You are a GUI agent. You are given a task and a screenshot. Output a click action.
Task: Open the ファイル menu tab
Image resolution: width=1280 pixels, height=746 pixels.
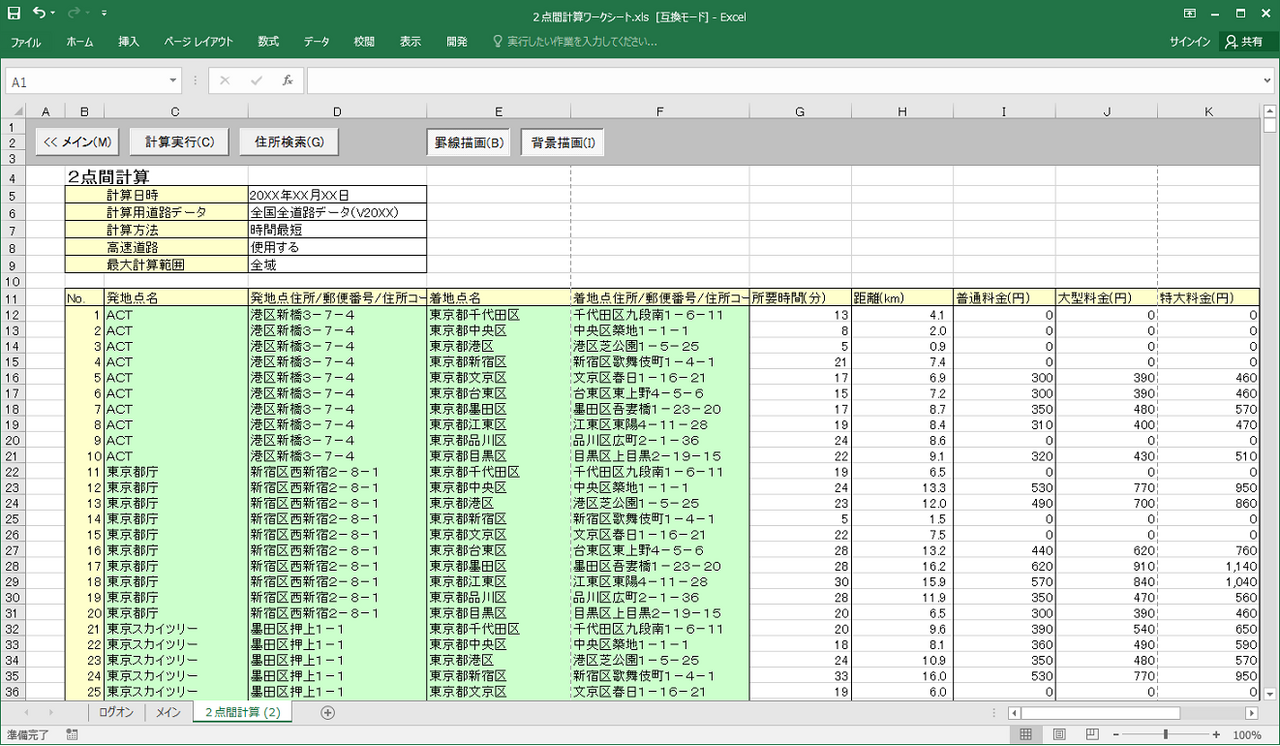(26, 42)
